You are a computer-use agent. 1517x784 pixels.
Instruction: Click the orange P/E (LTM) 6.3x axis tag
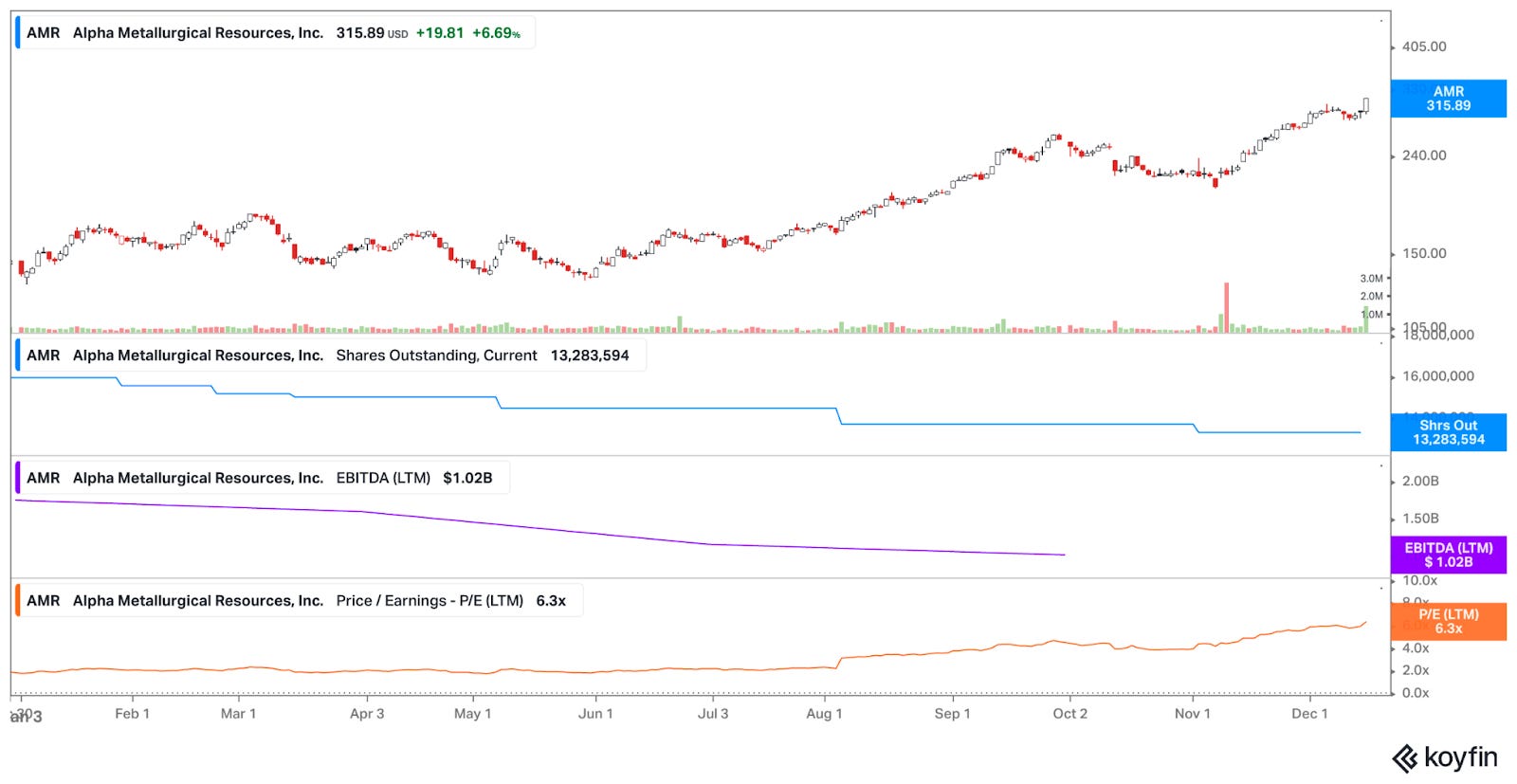click(x=1448, y=622)
